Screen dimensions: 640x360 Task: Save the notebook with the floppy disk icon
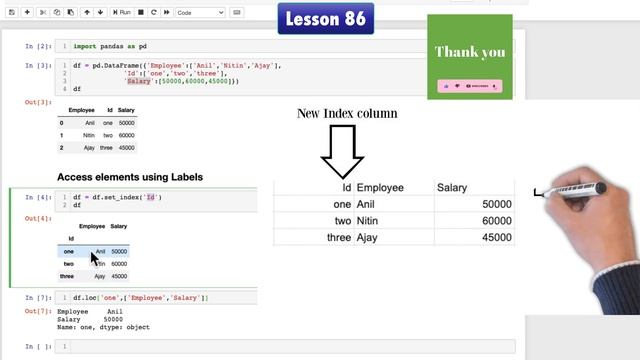(12, 13)
